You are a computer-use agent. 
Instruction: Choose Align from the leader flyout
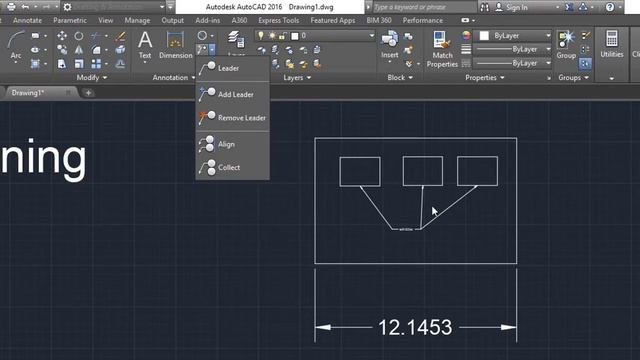(x=232, y=144)
